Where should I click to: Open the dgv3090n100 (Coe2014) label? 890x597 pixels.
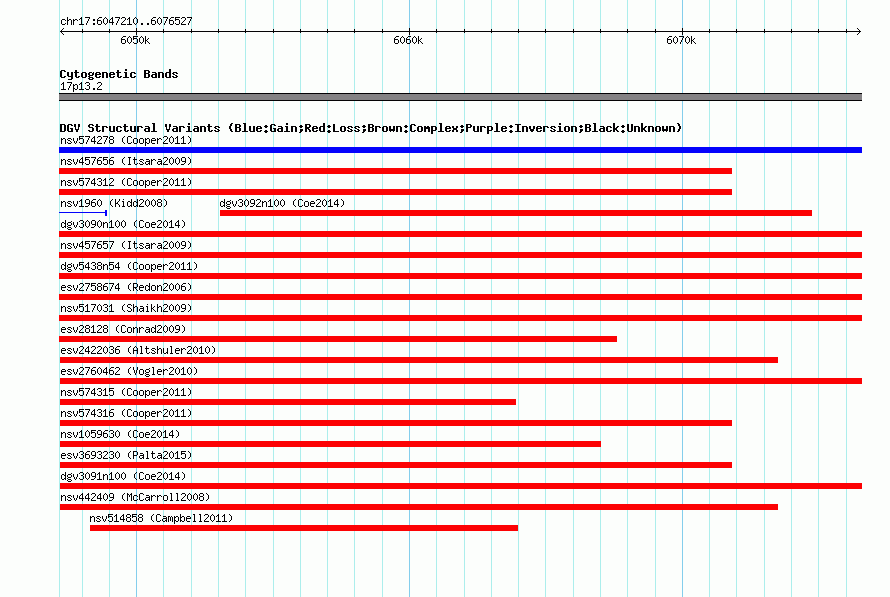[x=123, y=224]
